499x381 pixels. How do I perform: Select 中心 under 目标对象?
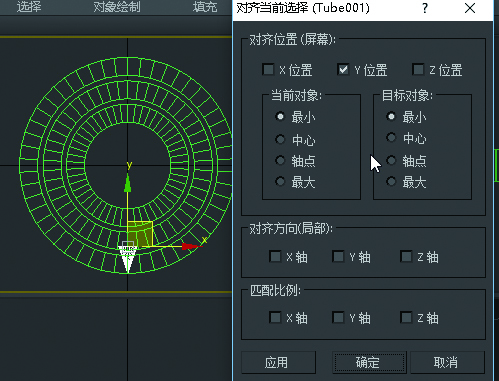tap(391, 138)
